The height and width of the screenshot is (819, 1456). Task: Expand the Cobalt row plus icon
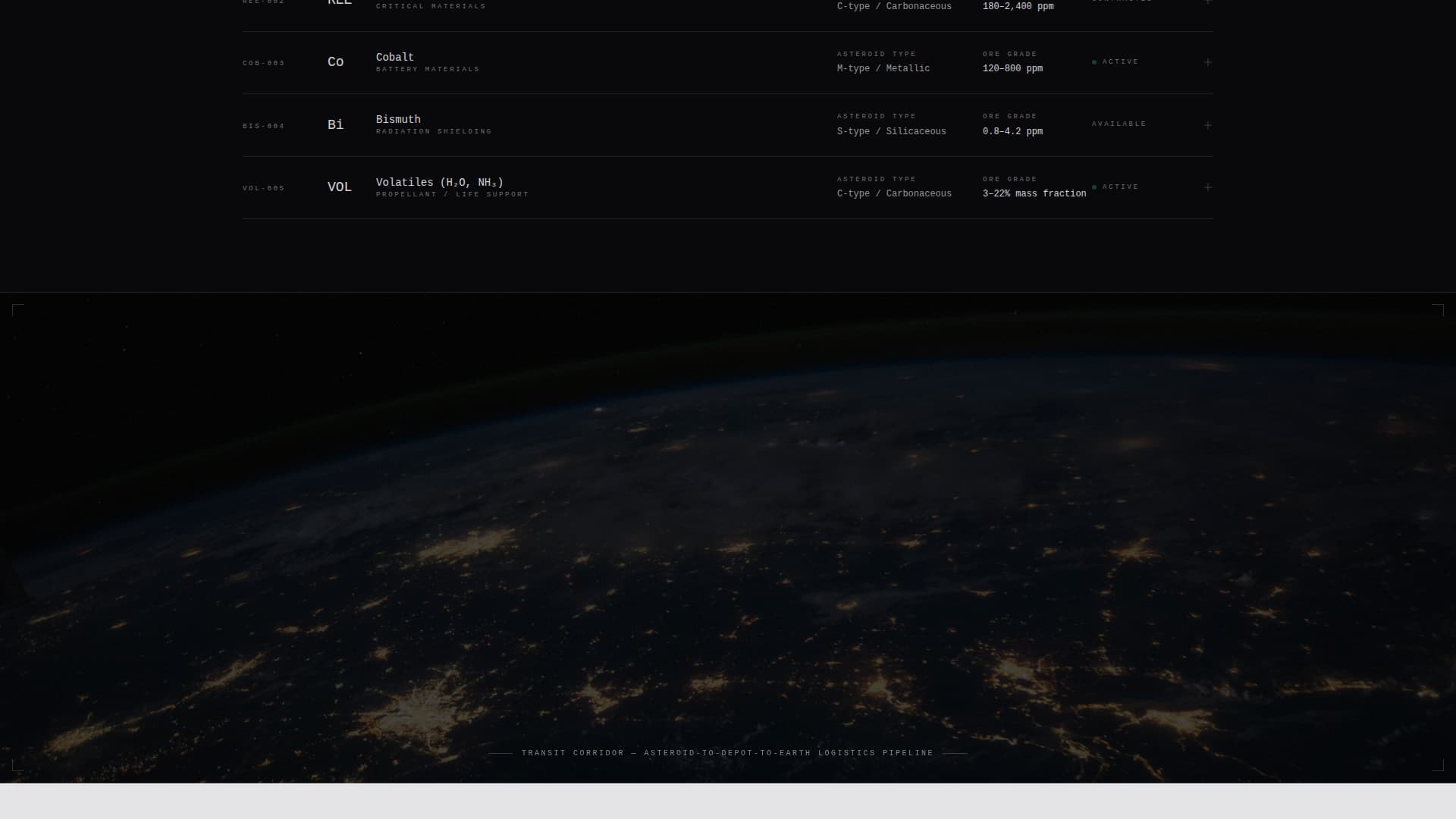coord(1208,62)
